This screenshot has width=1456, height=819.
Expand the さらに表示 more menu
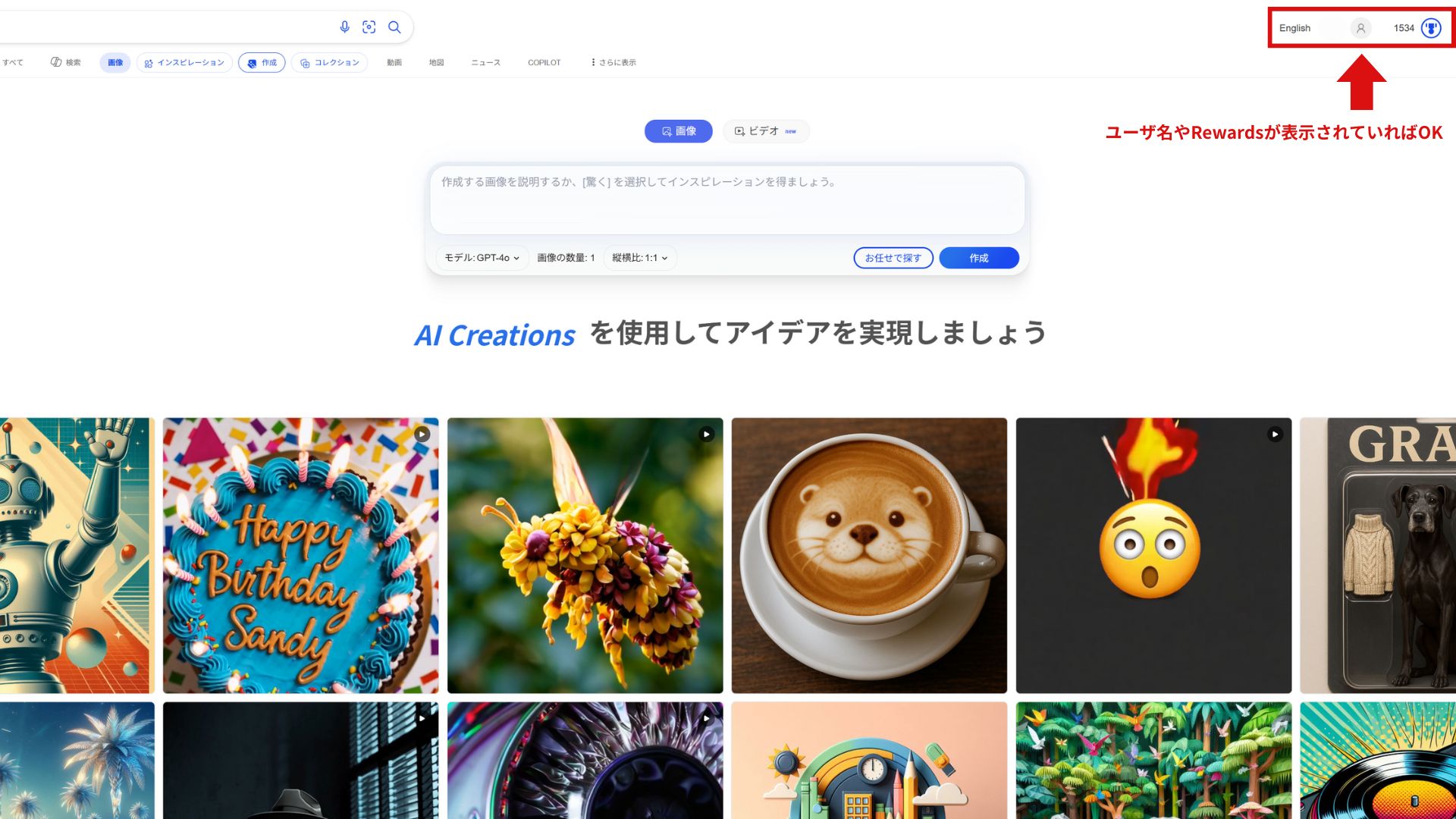[613, 63]
